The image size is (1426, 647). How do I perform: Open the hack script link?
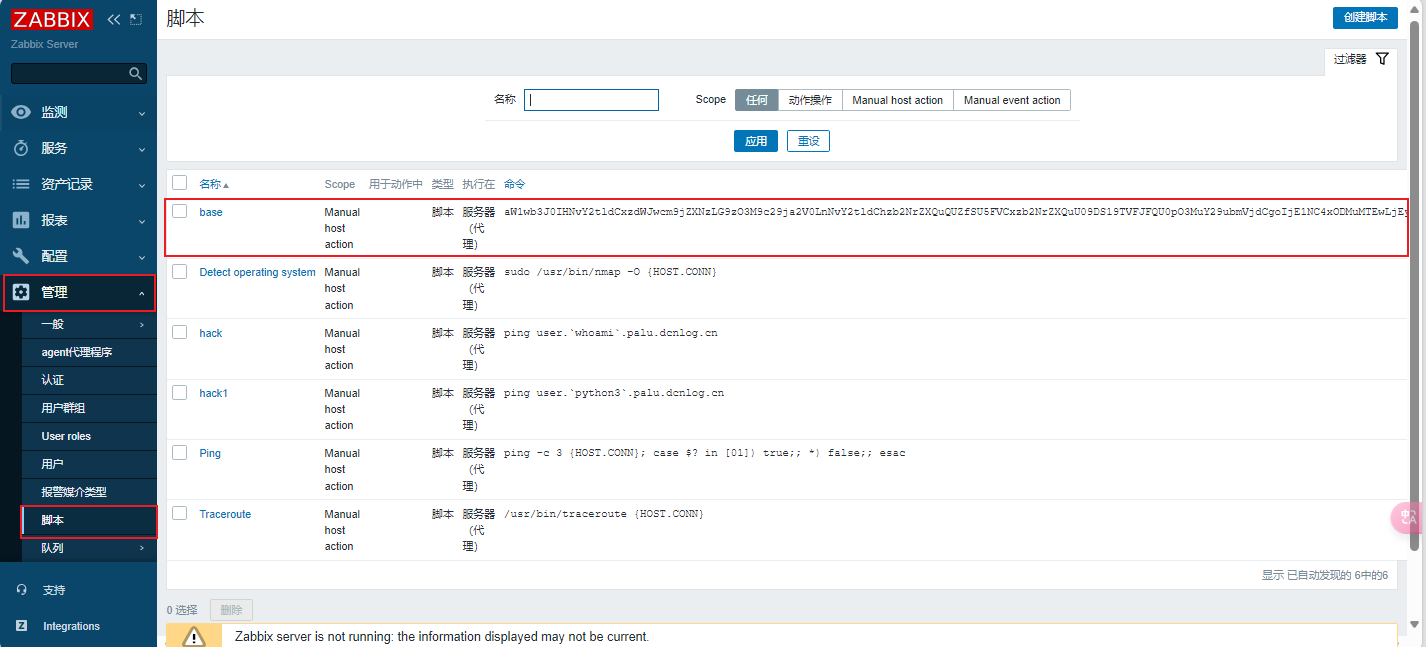[x=210, y=333]
